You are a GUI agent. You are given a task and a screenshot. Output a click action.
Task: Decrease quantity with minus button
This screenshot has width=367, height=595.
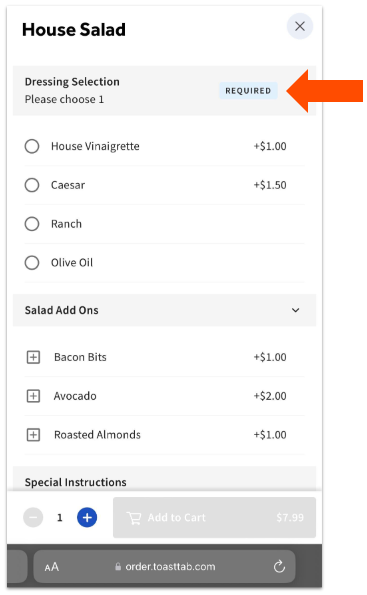33,517
